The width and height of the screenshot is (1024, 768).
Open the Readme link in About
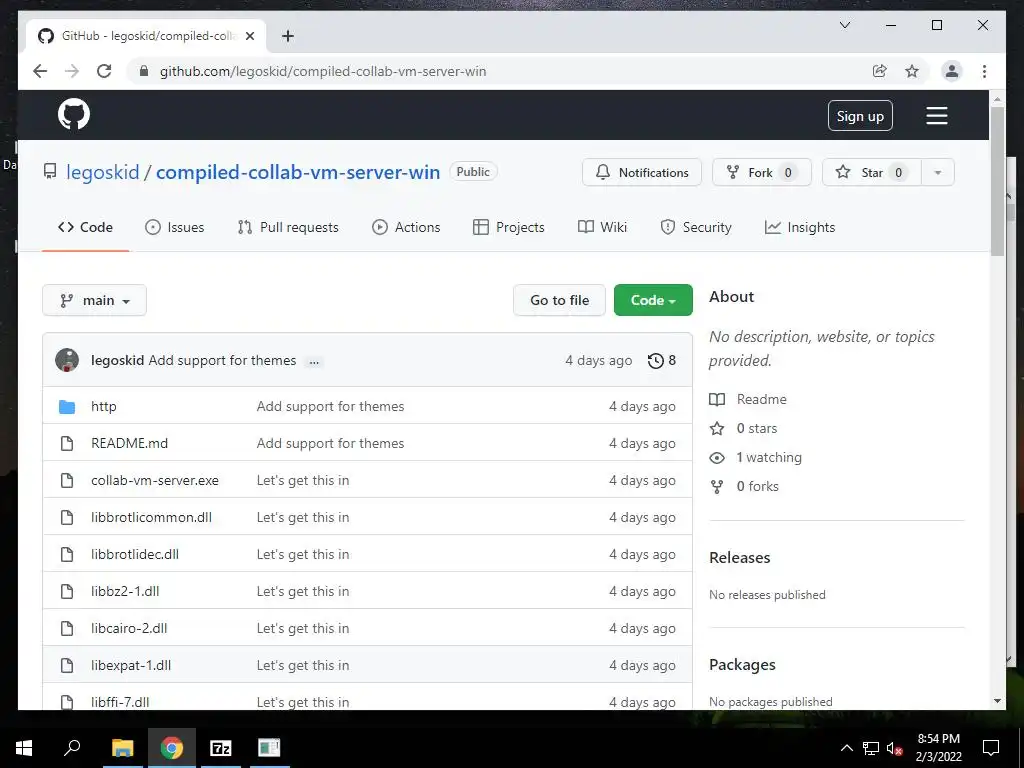point(761,400)
